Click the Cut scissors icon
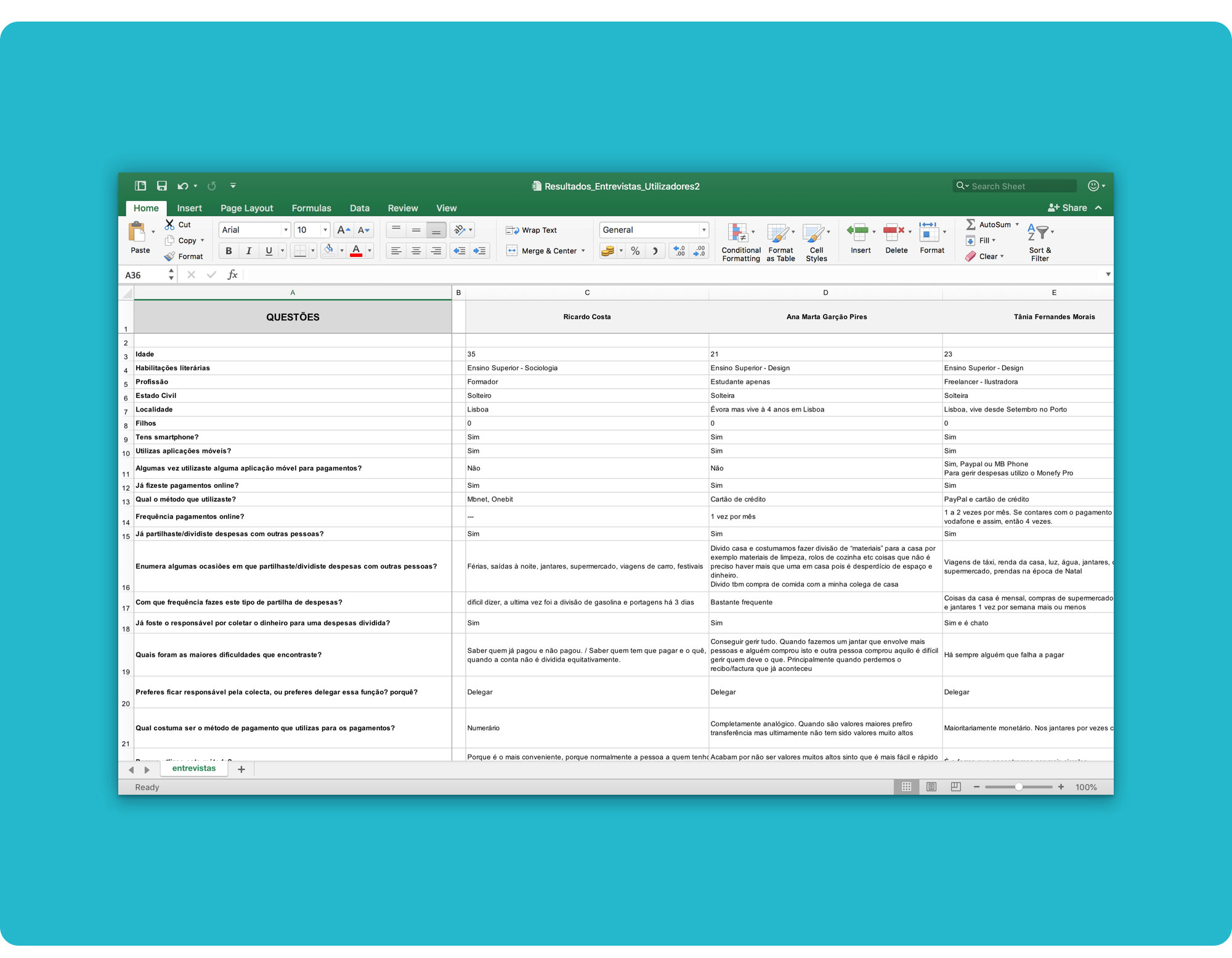This screenshot has height=958, width=1232. (x=169, y=225)
